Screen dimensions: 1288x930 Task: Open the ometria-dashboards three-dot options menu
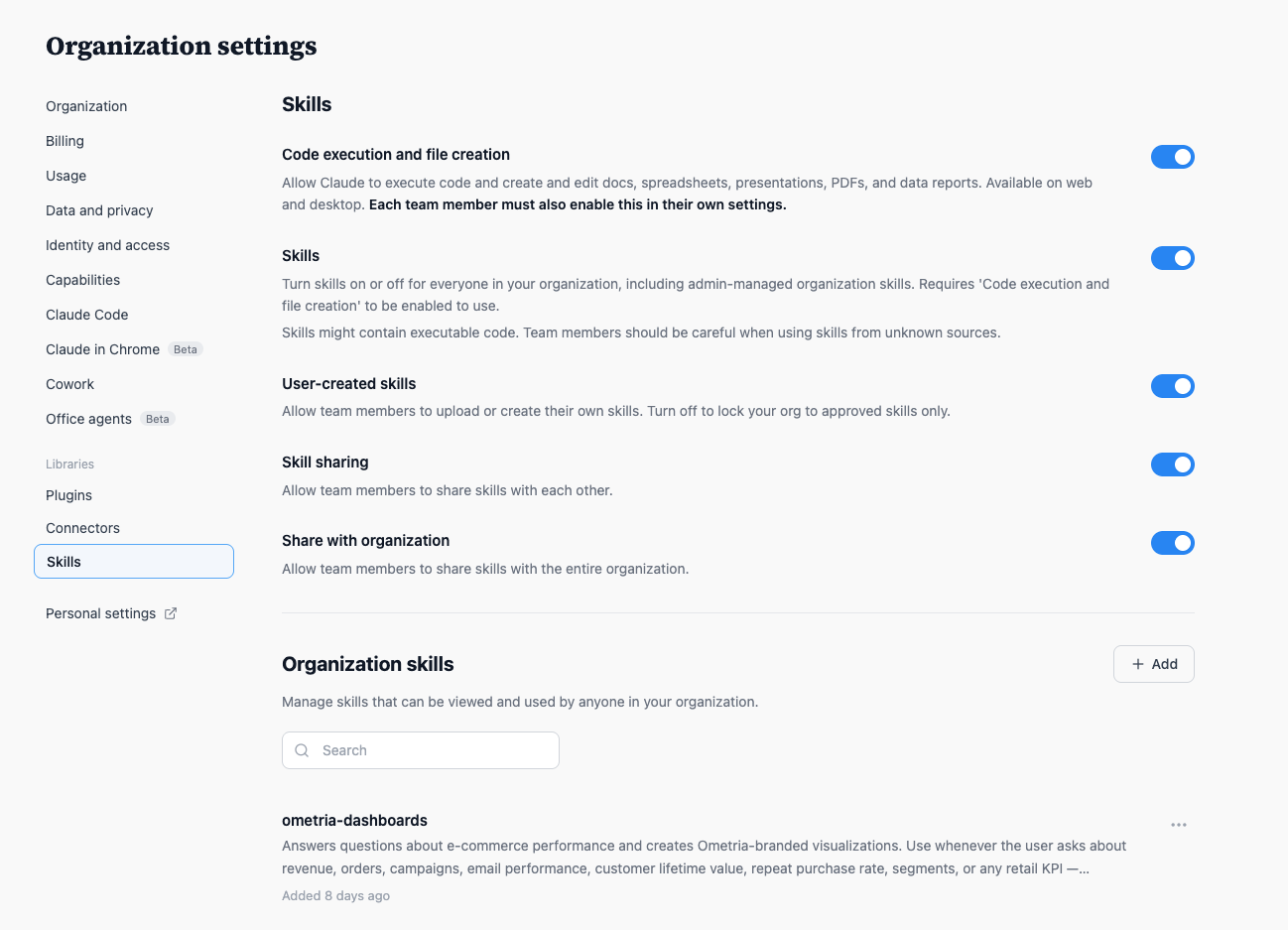1179,825
